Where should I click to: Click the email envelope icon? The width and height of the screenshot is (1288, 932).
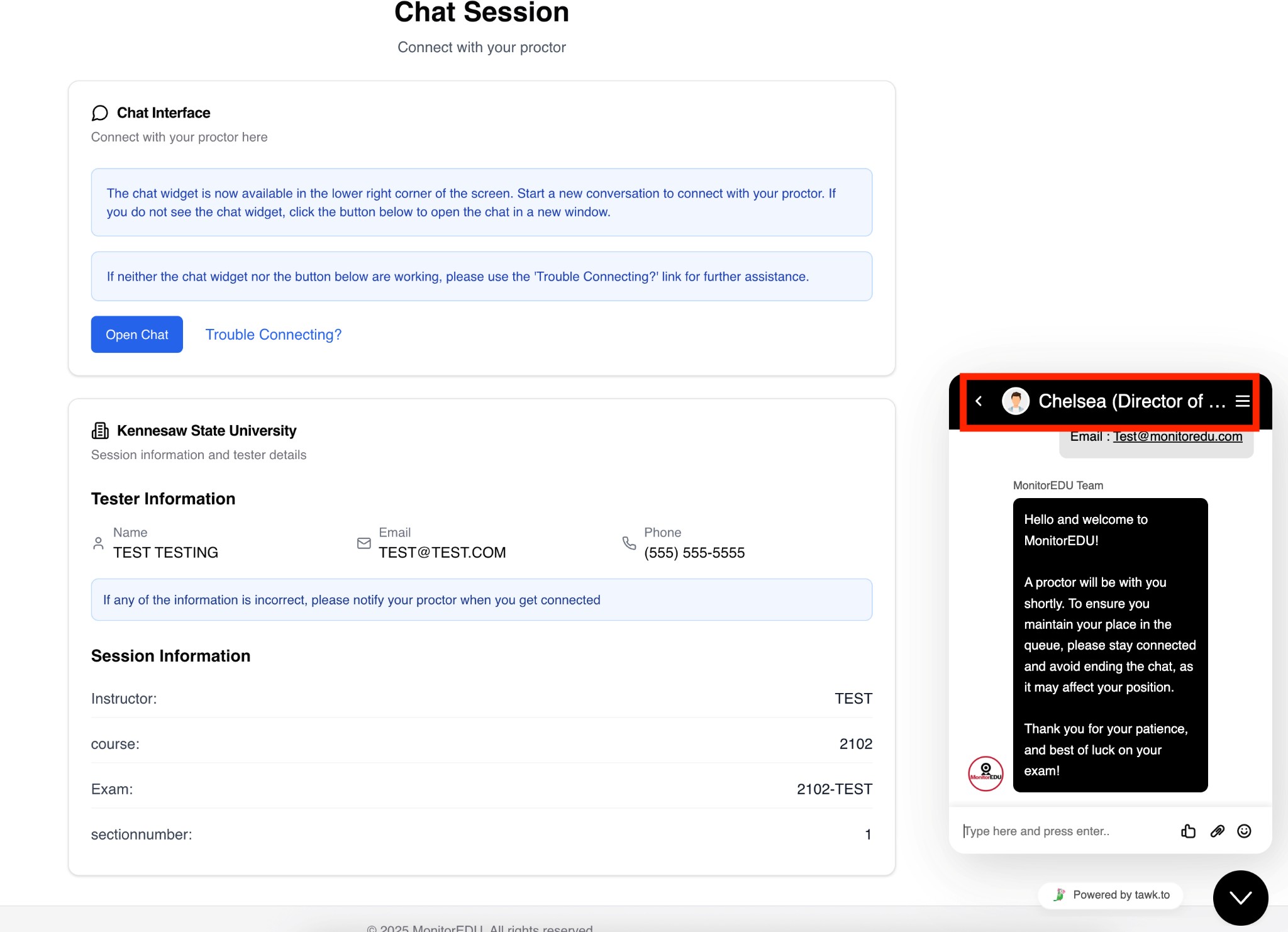click(364, 543)
